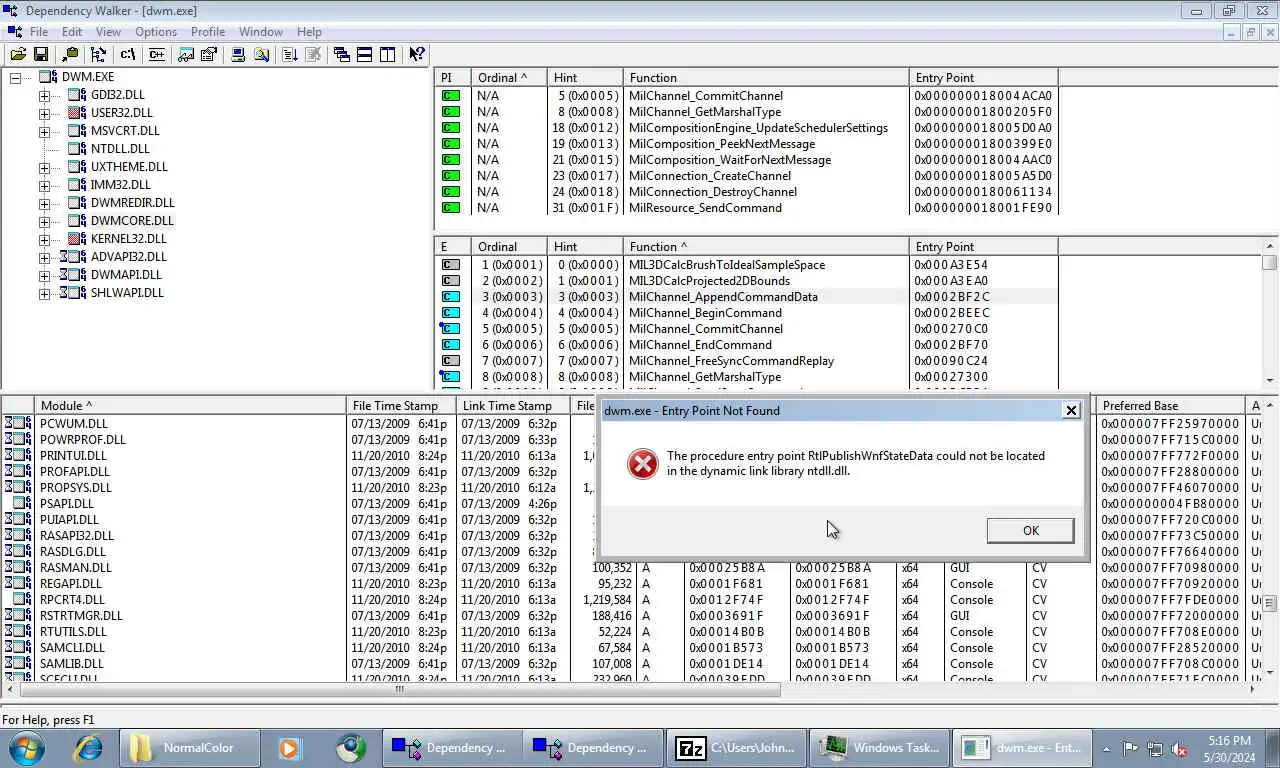Click the Tile Vertically toolbar icon
The height and width of the screenshot is (768, 1280).
tap(388, 54)
